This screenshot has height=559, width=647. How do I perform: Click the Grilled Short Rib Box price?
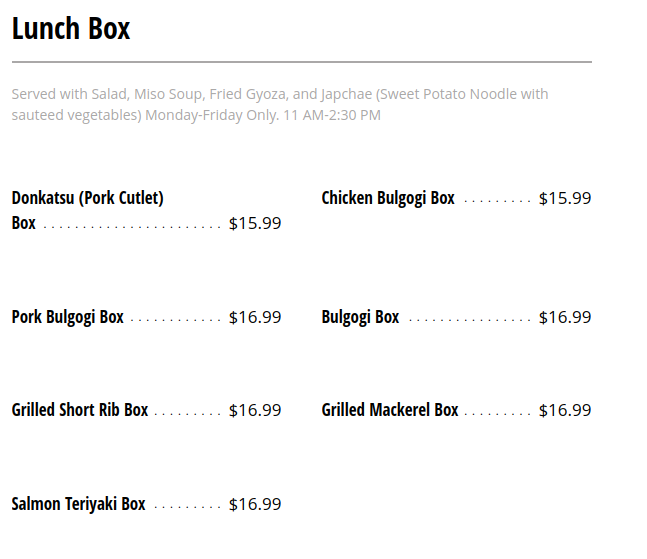[x=255, y=410]
